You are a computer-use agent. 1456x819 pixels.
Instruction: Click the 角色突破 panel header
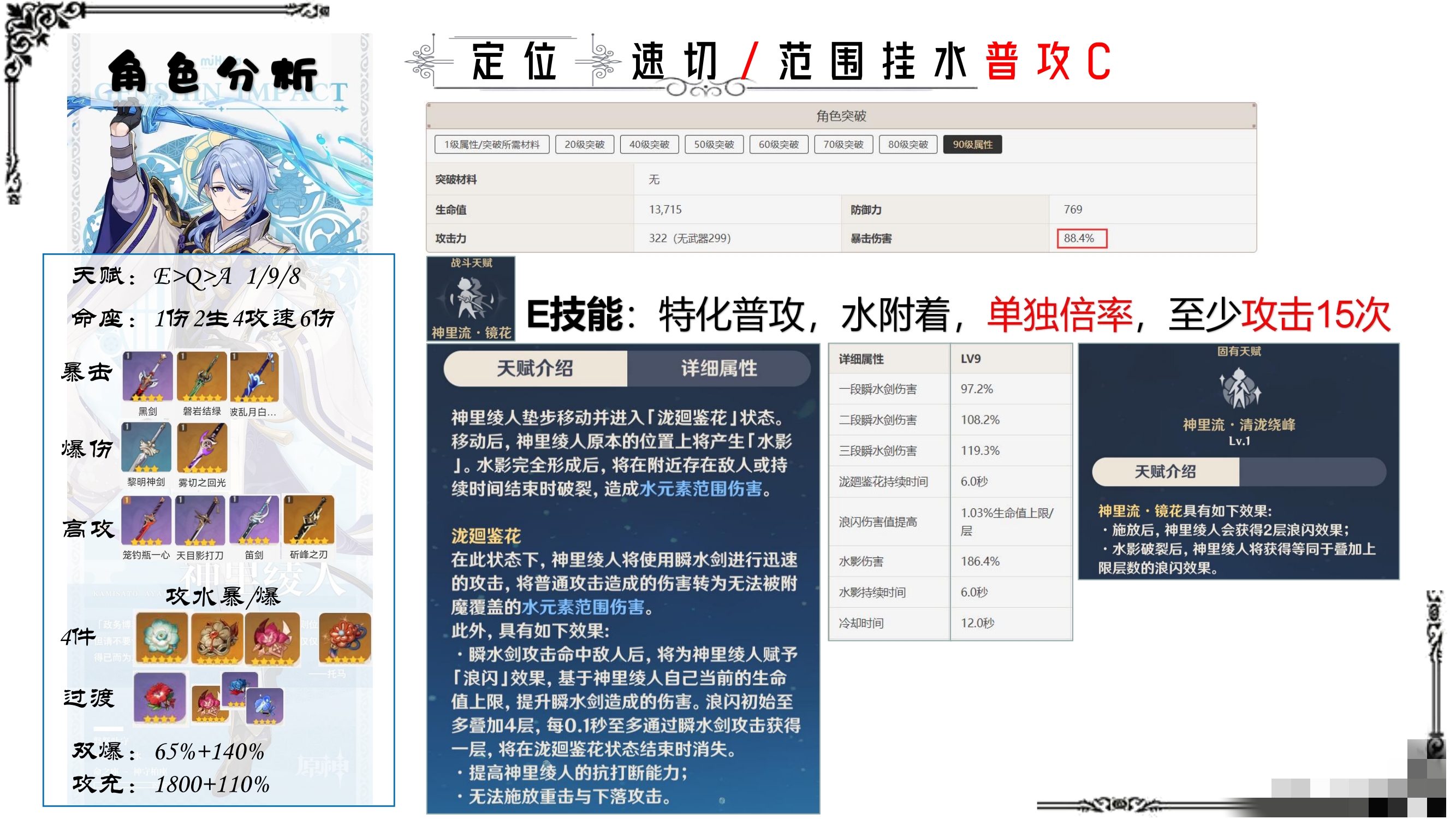[841, 116]
